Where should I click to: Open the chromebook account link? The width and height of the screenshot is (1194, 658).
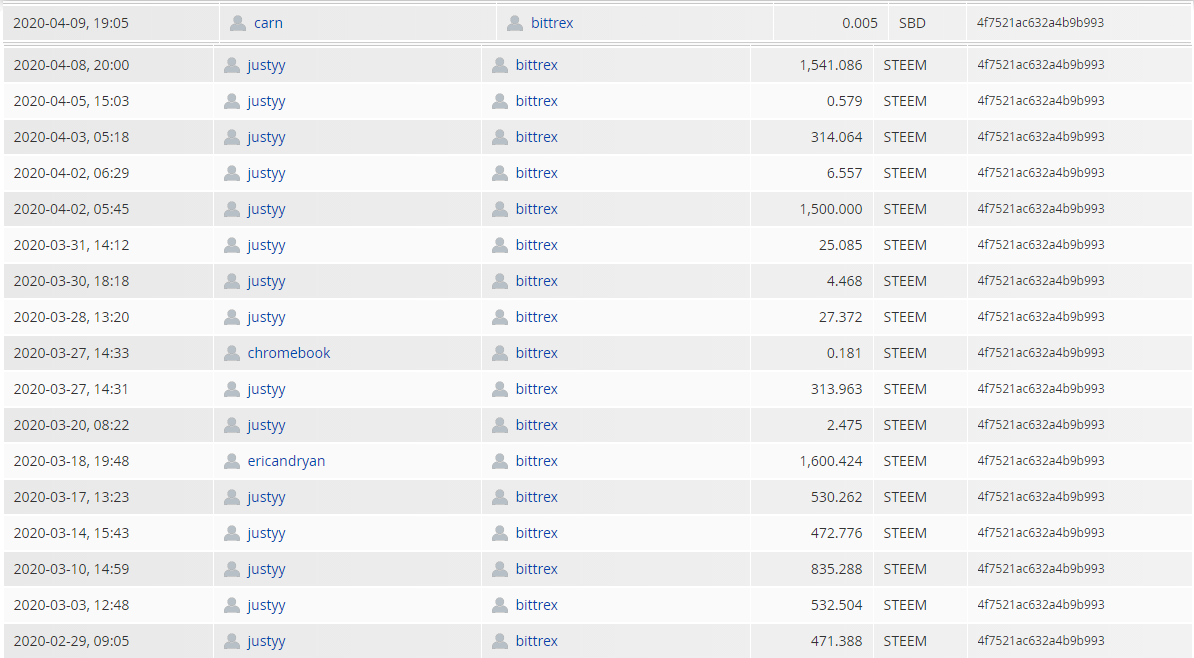(289, 353)
